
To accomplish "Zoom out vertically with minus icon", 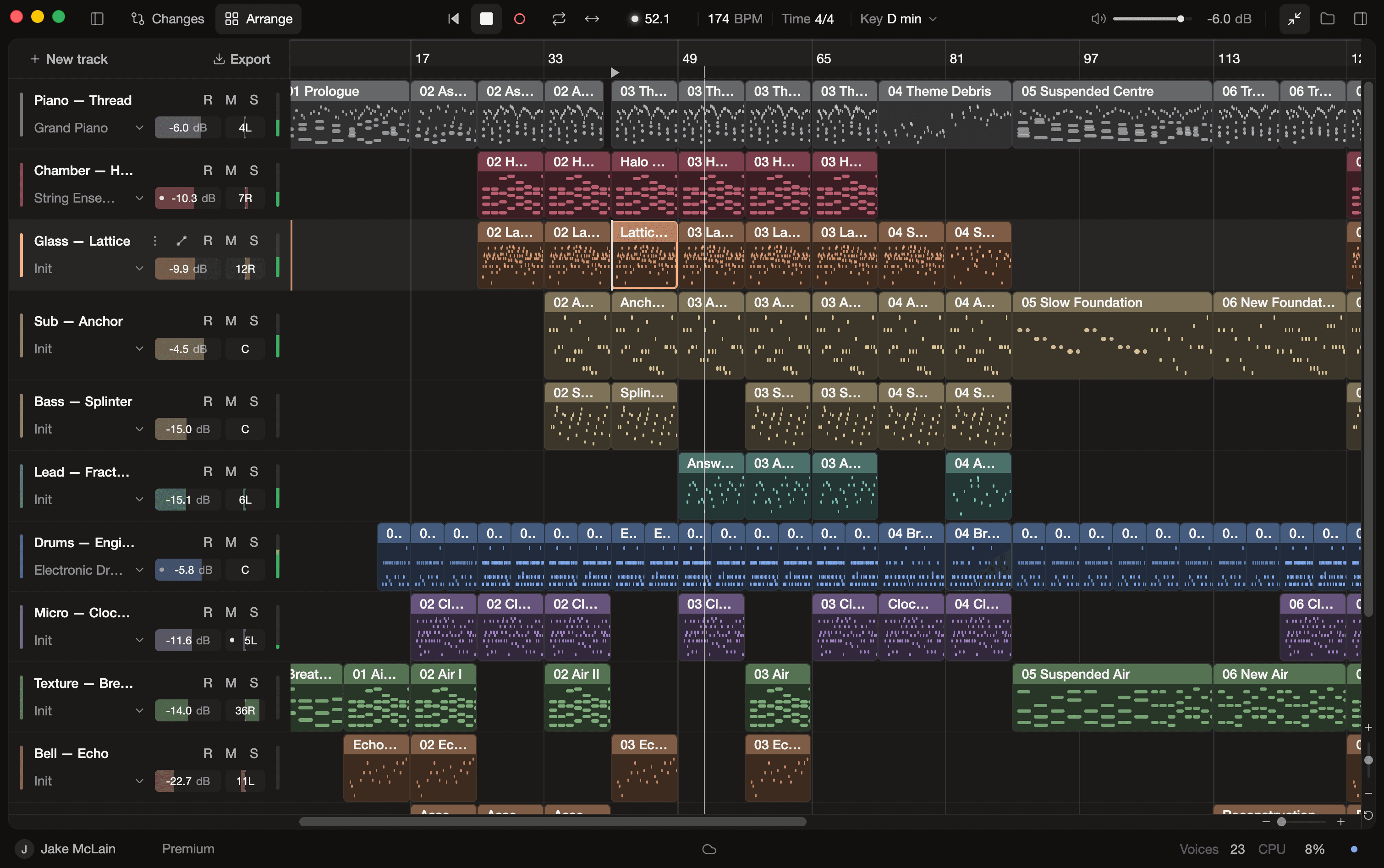I will [1368, 793].
